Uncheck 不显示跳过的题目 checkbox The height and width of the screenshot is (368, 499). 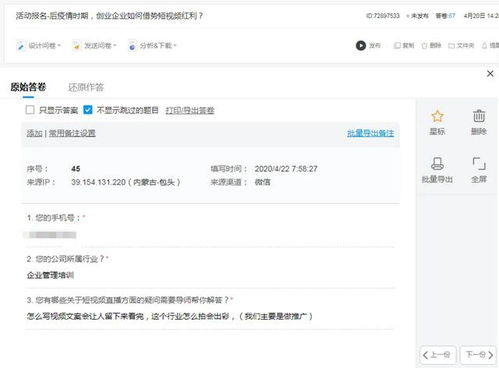[88, 110]
